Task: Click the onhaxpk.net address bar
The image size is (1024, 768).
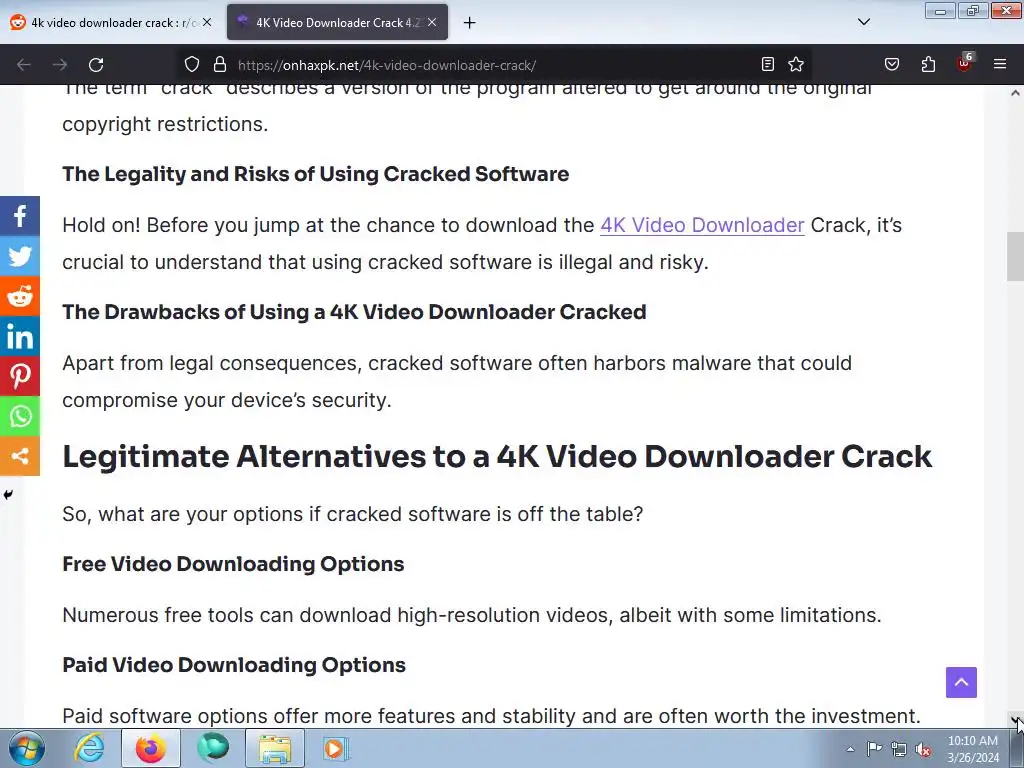Action: (x=493, y=65)
